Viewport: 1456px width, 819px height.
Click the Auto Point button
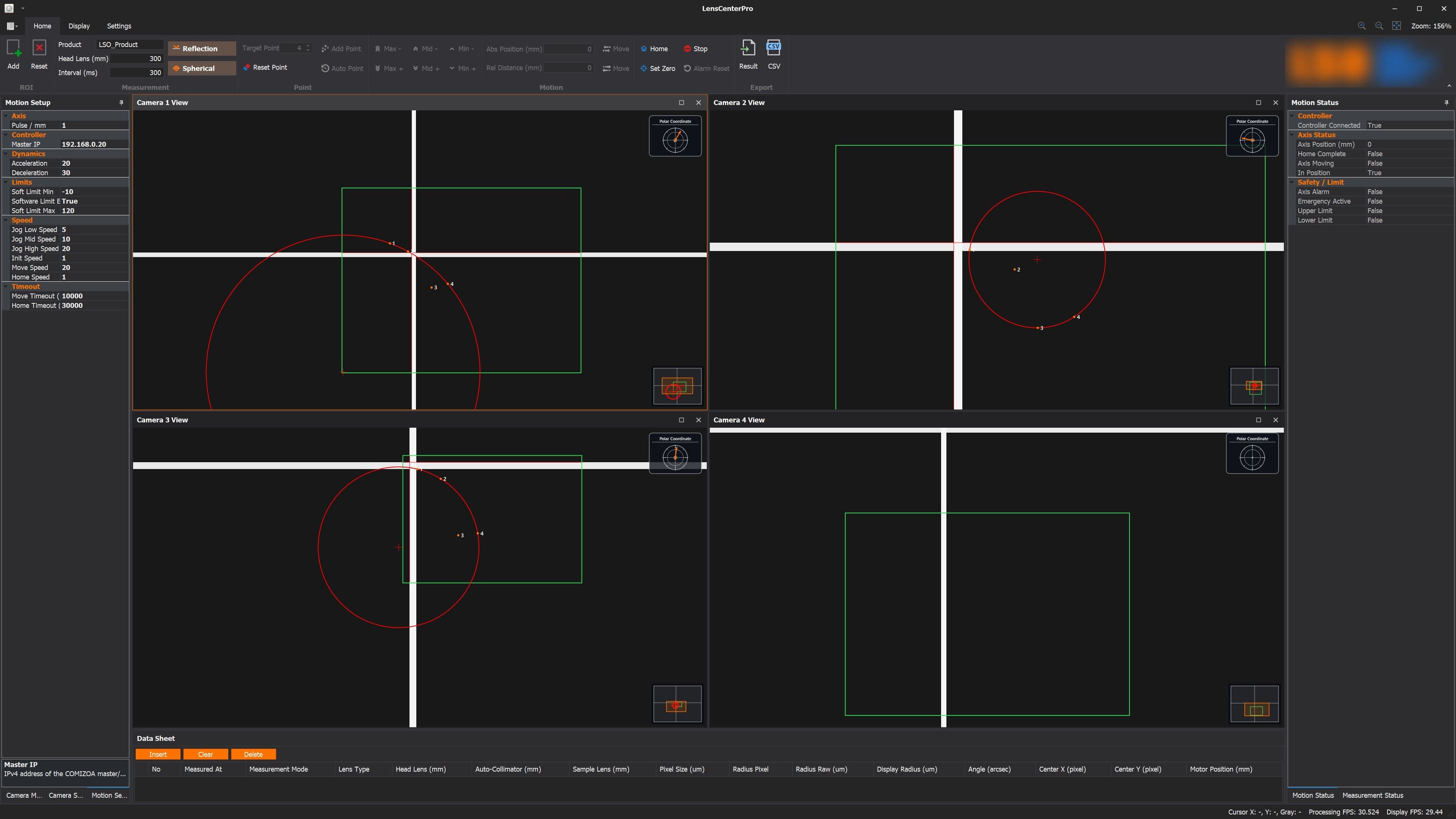(342, 68)
